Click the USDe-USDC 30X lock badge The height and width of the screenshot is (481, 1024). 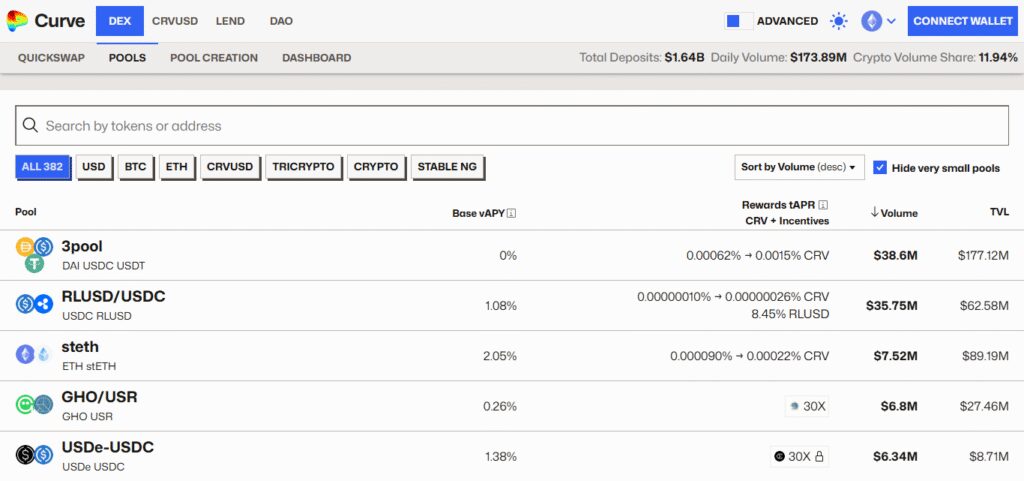799,456
